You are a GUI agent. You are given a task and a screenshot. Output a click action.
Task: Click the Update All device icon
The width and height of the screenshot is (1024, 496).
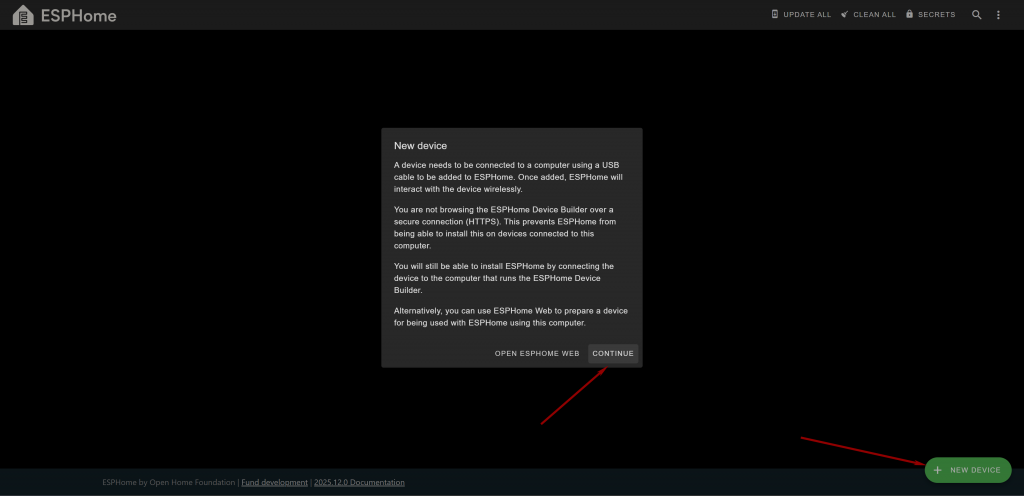pos(775,15)
